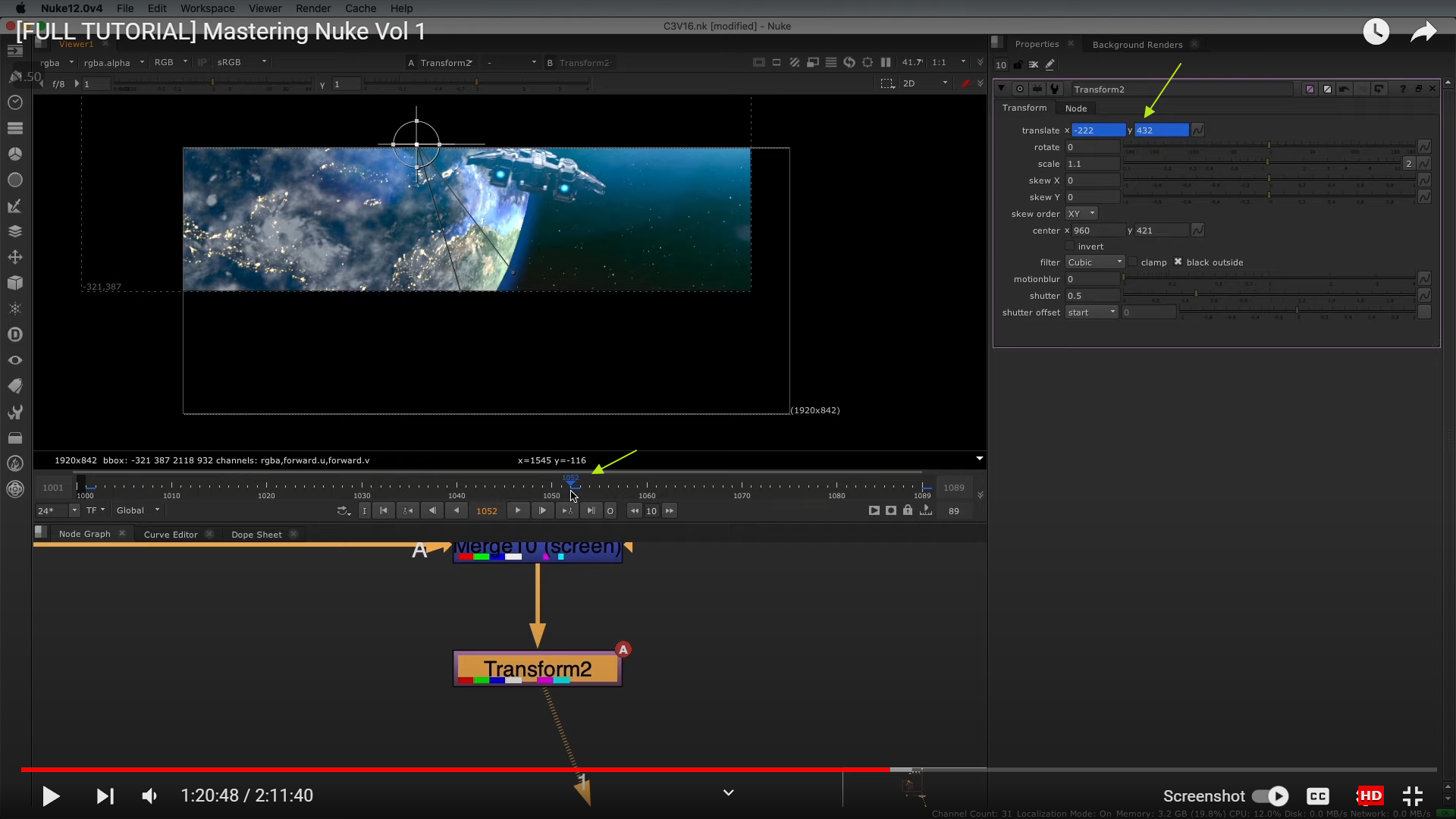Screen dimensions: 1456x819
Task: Switch to the Dope Sheet tab
Action: 256,535
